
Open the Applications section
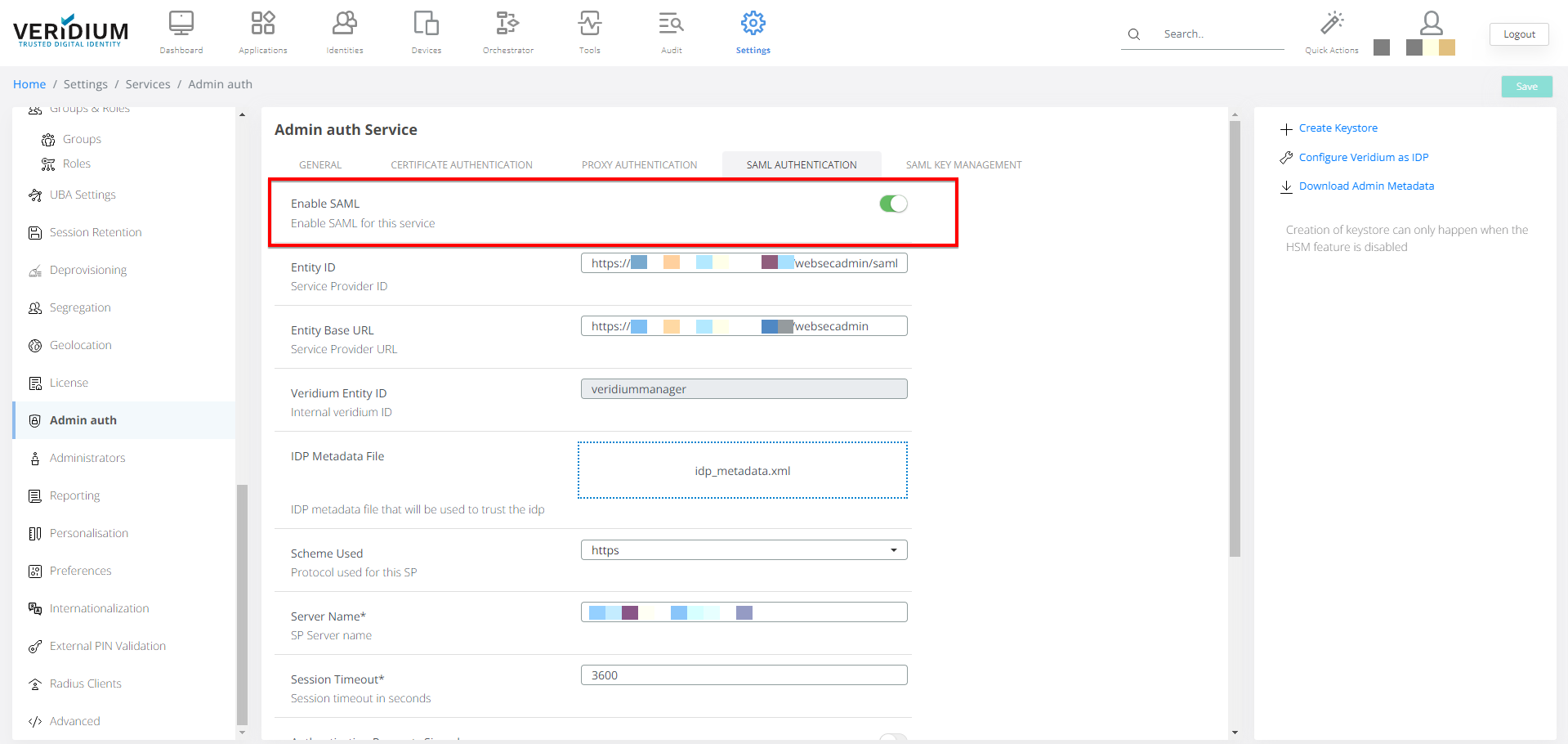(x=262, y=31)
